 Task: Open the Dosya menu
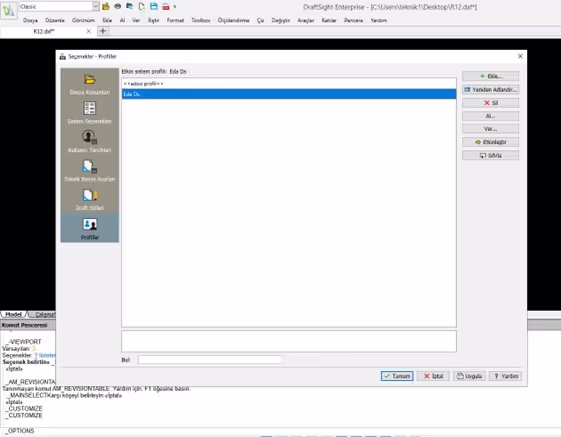30,20
